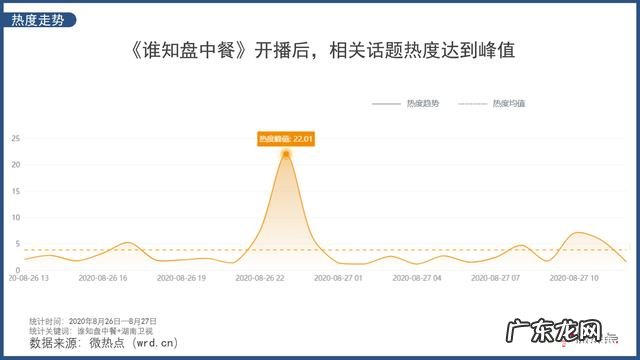Click y-axis value 25
Viewport: 640px width, 360px height.
[x=16, y=138]
